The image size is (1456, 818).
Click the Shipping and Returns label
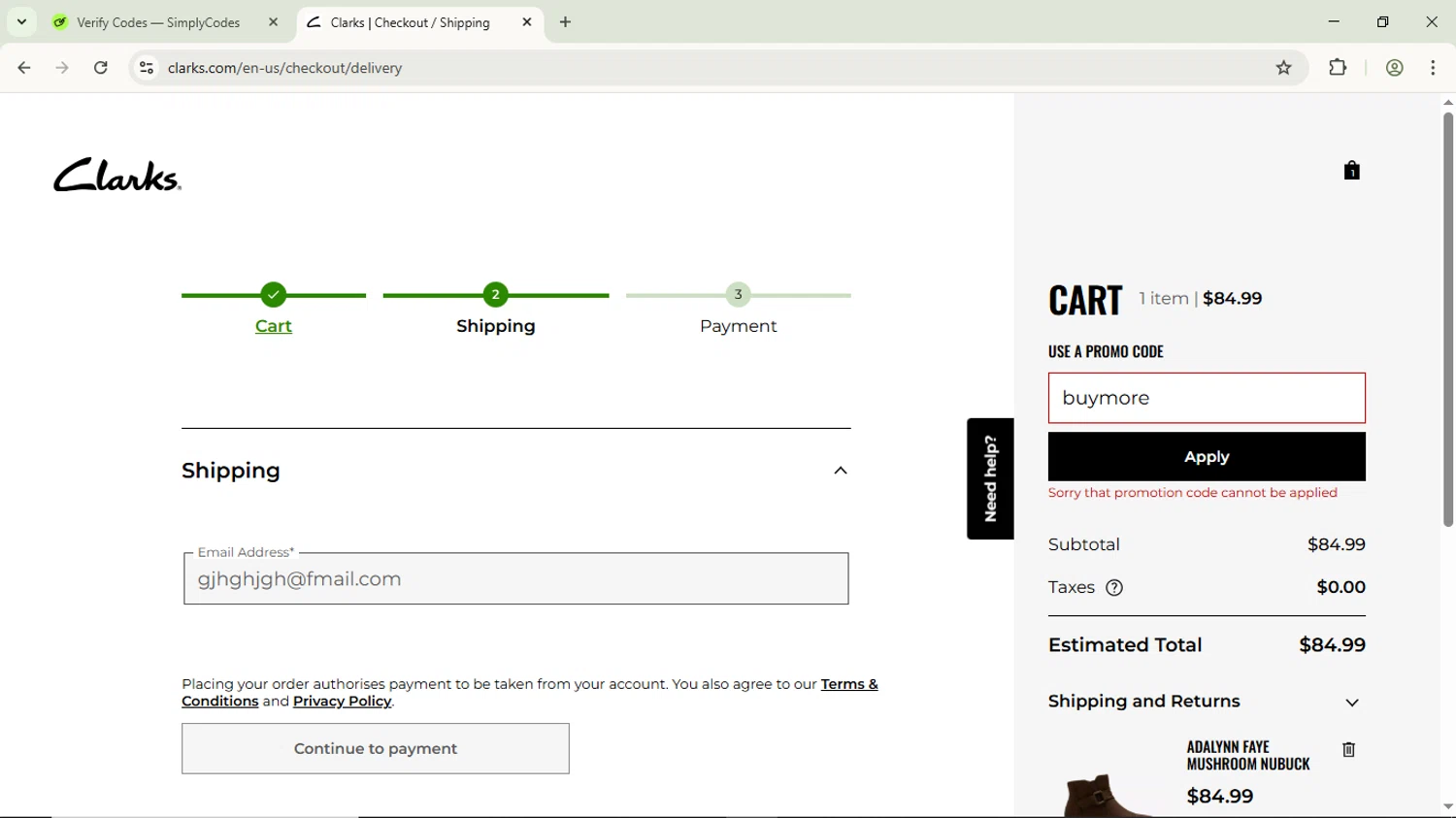1144,702
